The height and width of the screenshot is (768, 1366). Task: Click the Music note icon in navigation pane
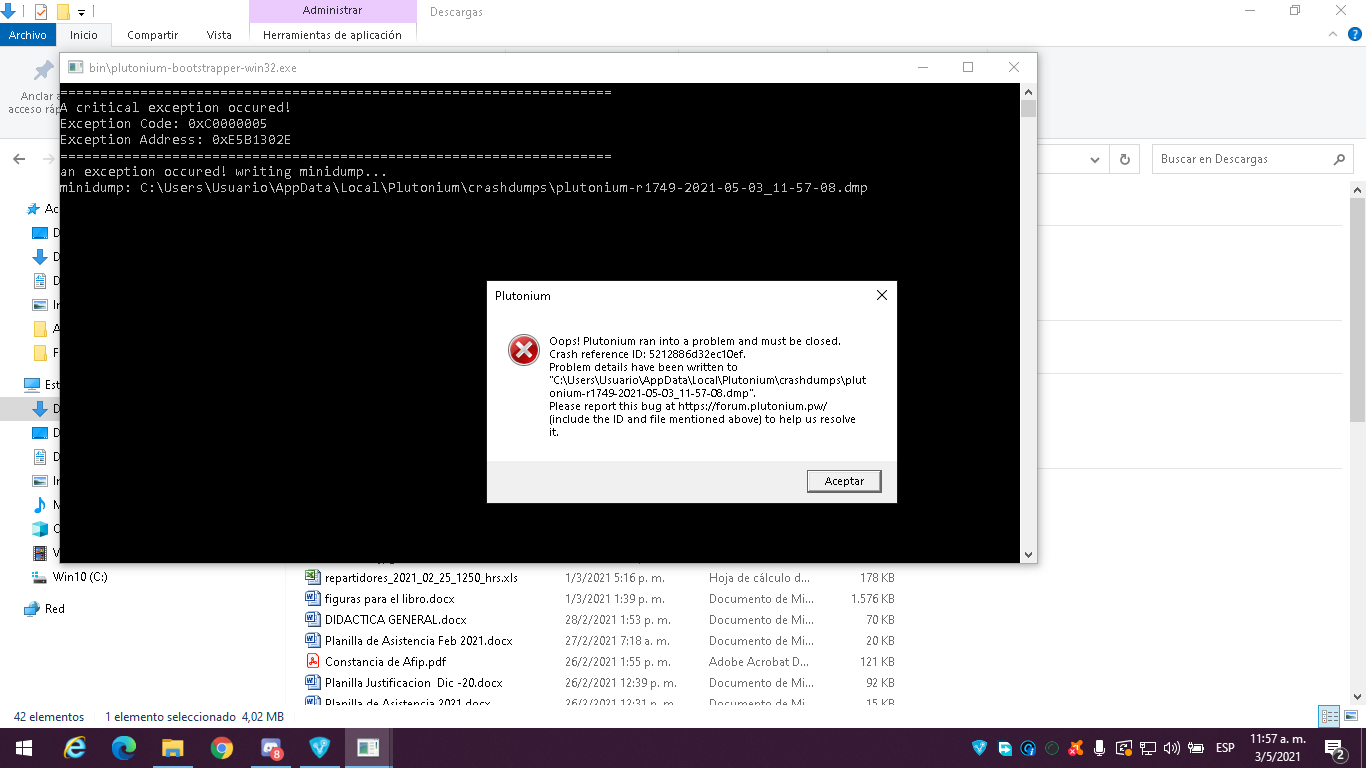click(40, 505)
